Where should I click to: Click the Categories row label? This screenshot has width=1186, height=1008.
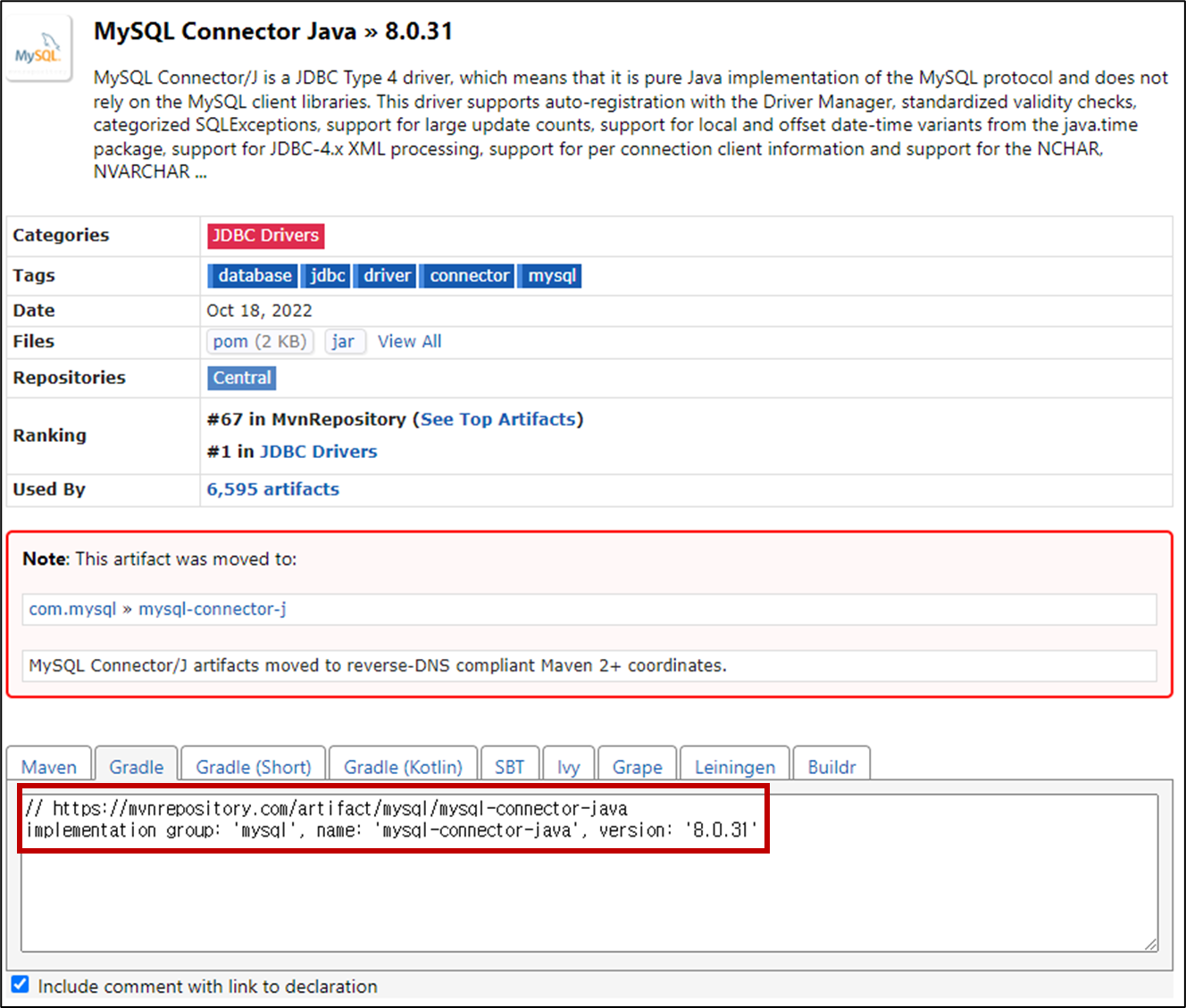tap(61, 236)
